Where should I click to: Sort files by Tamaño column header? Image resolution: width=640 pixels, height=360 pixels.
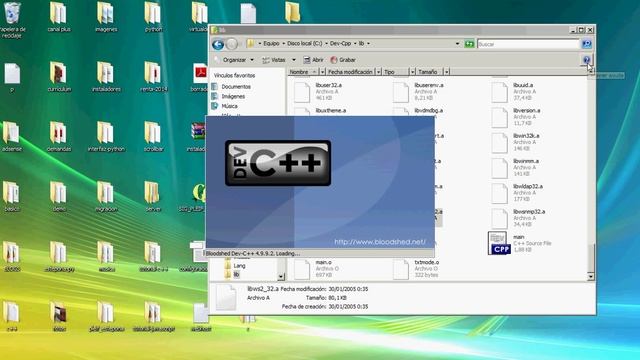click(x=429, y=72)
